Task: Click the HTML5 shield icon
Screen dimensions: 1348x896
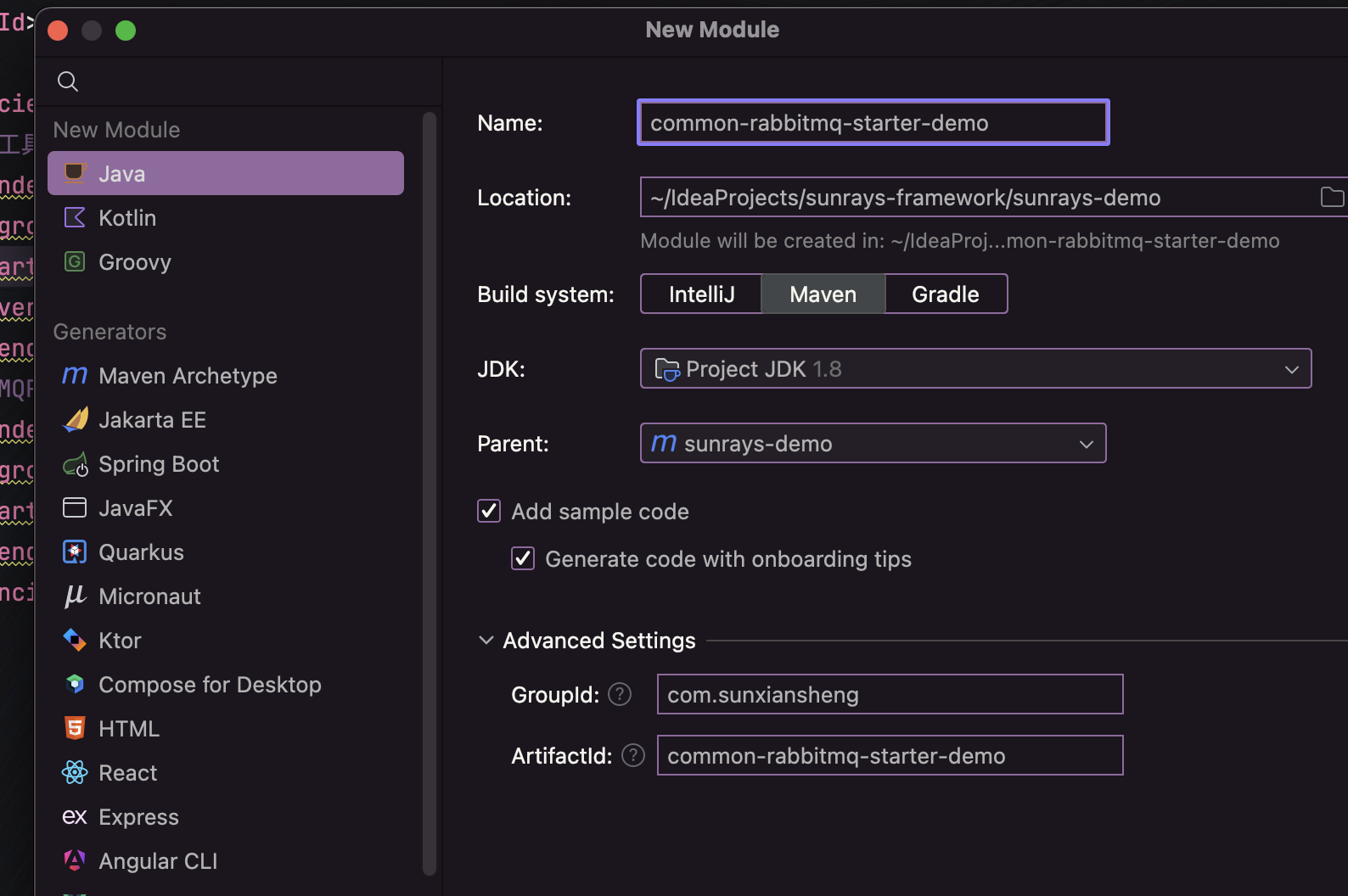Action: (75, 728)
